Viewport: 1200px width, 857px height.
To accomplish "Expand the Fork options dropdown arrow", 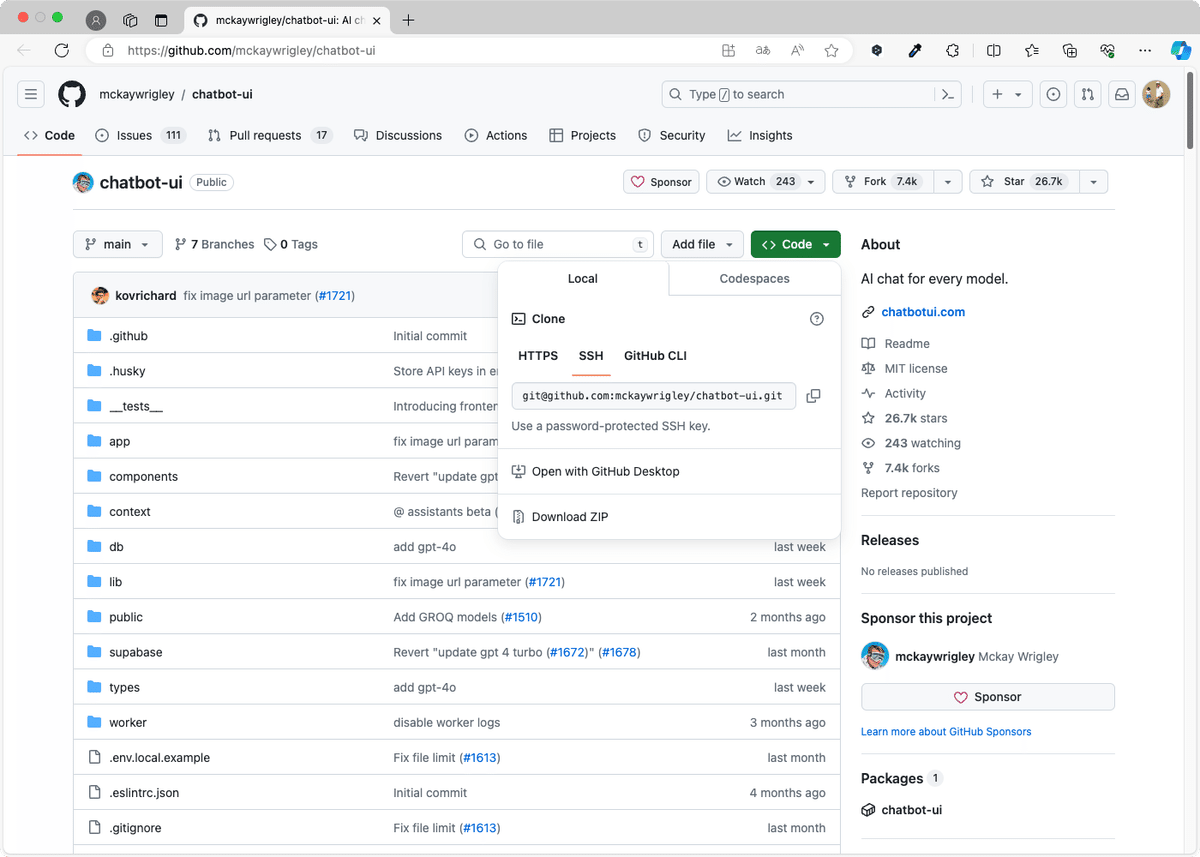I will tap(948, 182).
